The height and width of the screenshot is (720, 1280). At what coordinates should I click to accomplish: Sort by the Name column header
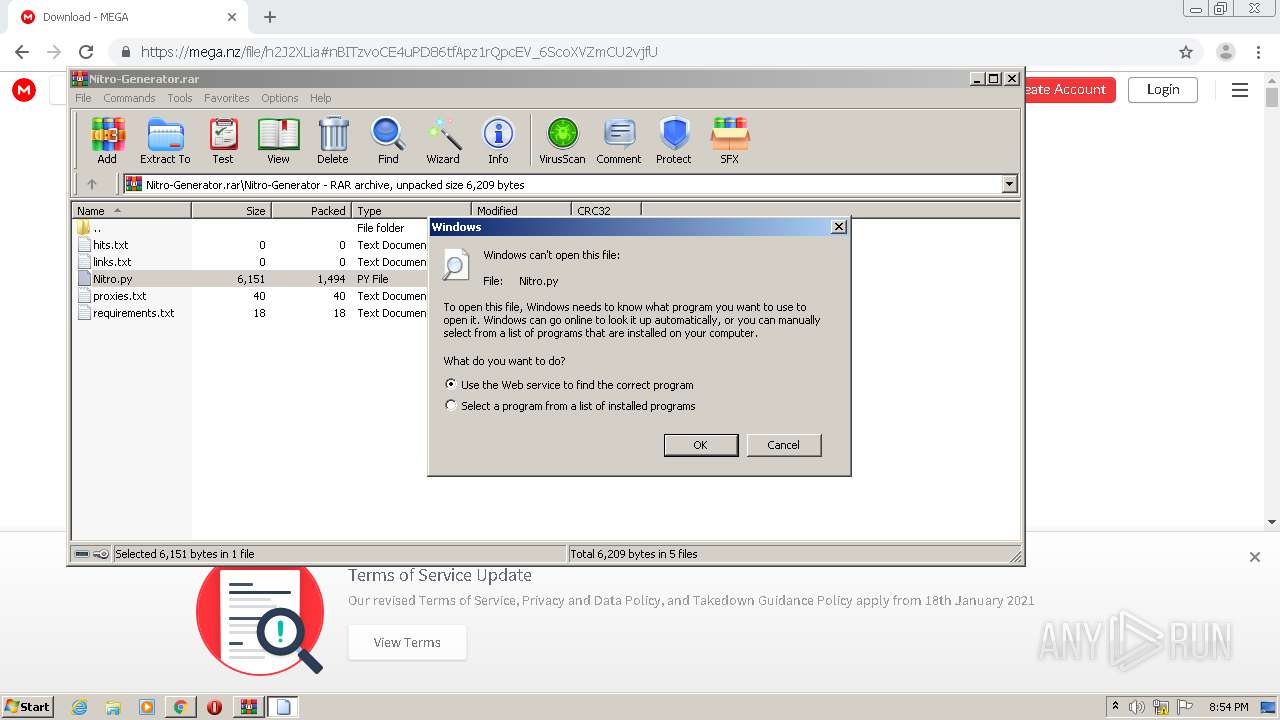click(131, 210)
